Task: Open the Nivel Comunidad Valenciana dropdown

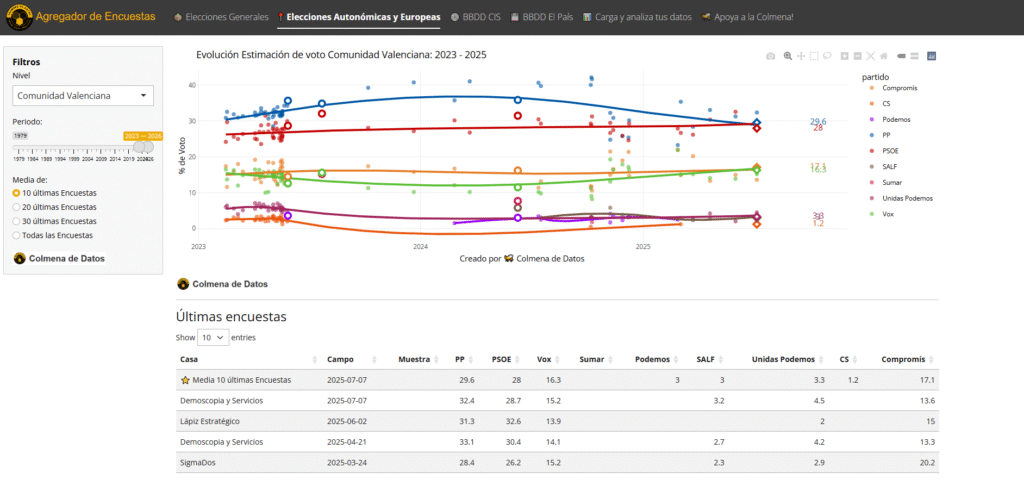Action: pos(83,96)
